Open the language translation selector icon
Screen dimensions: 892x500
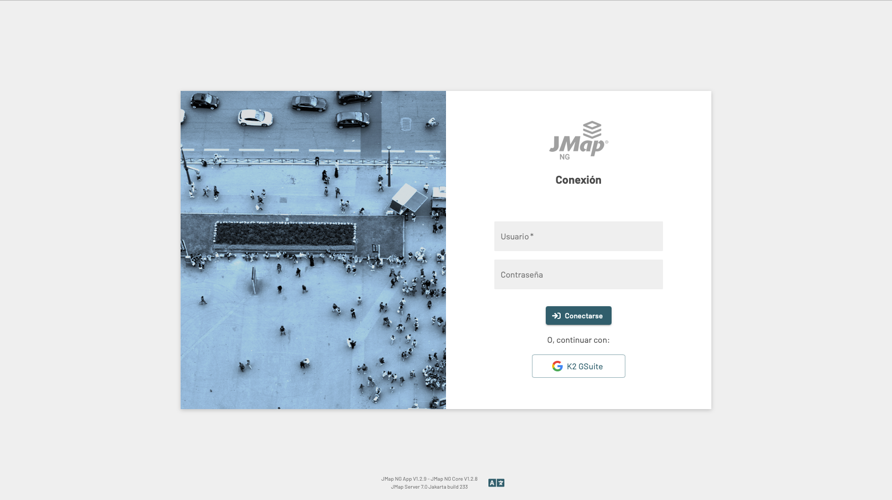point(496,483)
